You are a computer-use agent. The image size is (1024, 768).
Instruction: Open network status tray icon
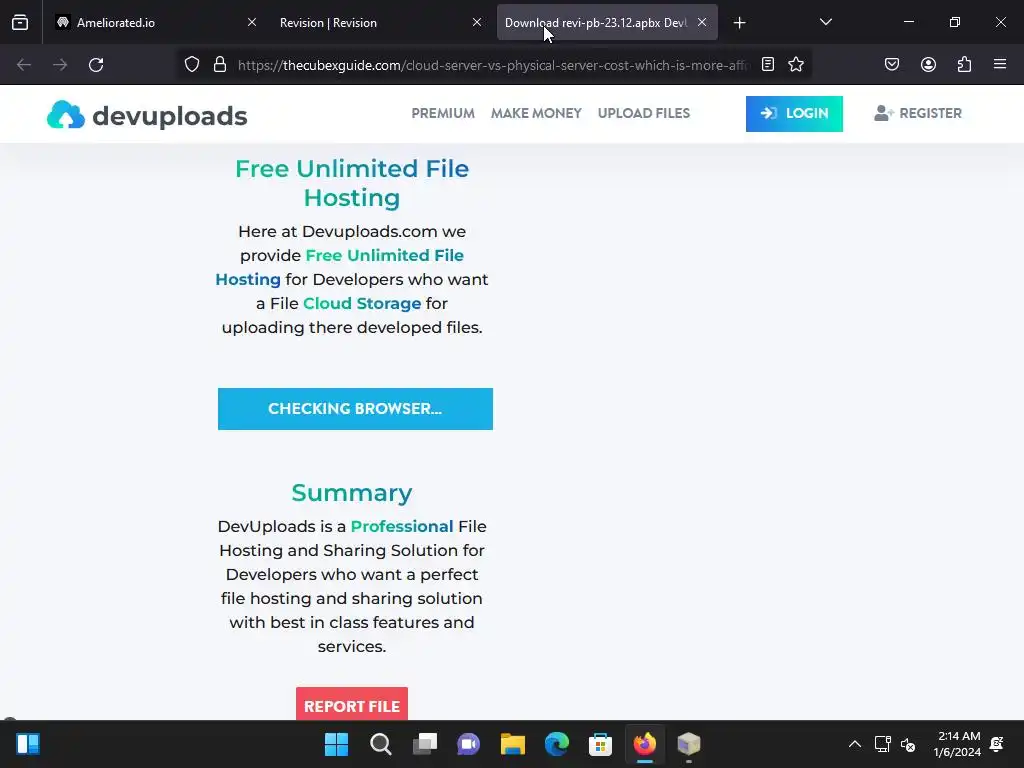(x=882, y=744)
